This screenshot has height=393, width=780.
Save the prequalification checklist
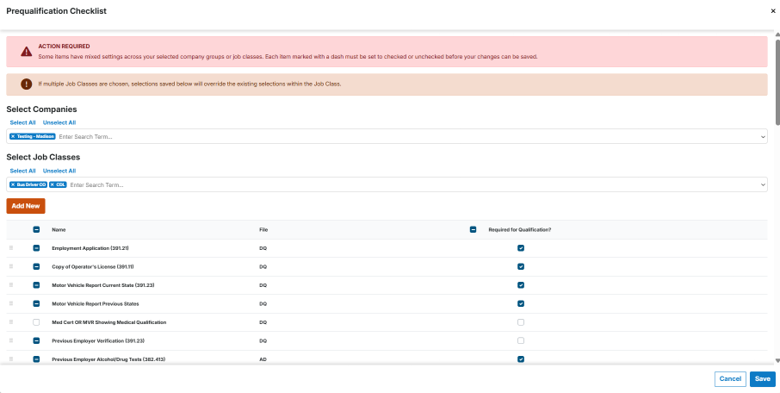click(x=763, y=379)
